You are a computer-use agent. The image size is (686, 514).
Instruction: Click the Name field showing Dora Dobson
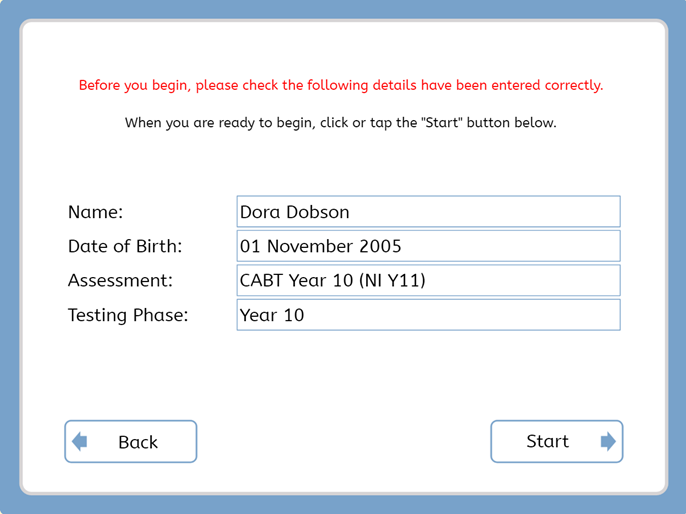(x=428, y=212)
